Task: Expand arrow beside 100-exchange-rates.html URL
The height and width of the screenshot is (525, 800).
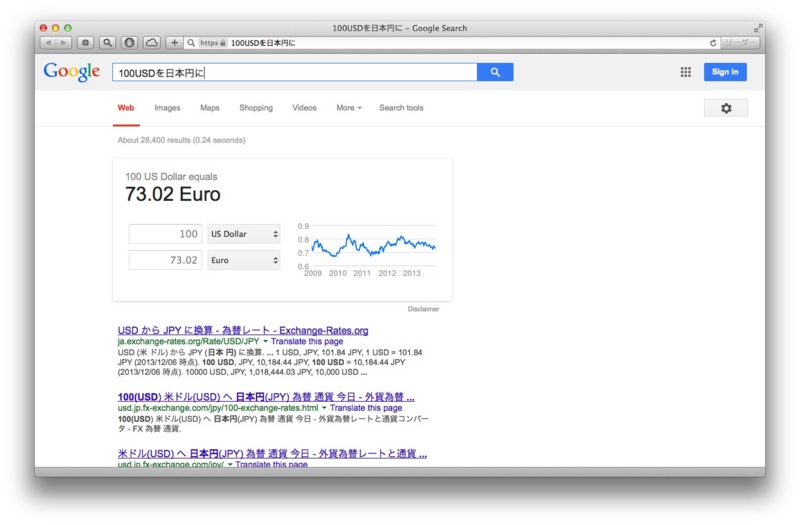Action: point(324,408)
